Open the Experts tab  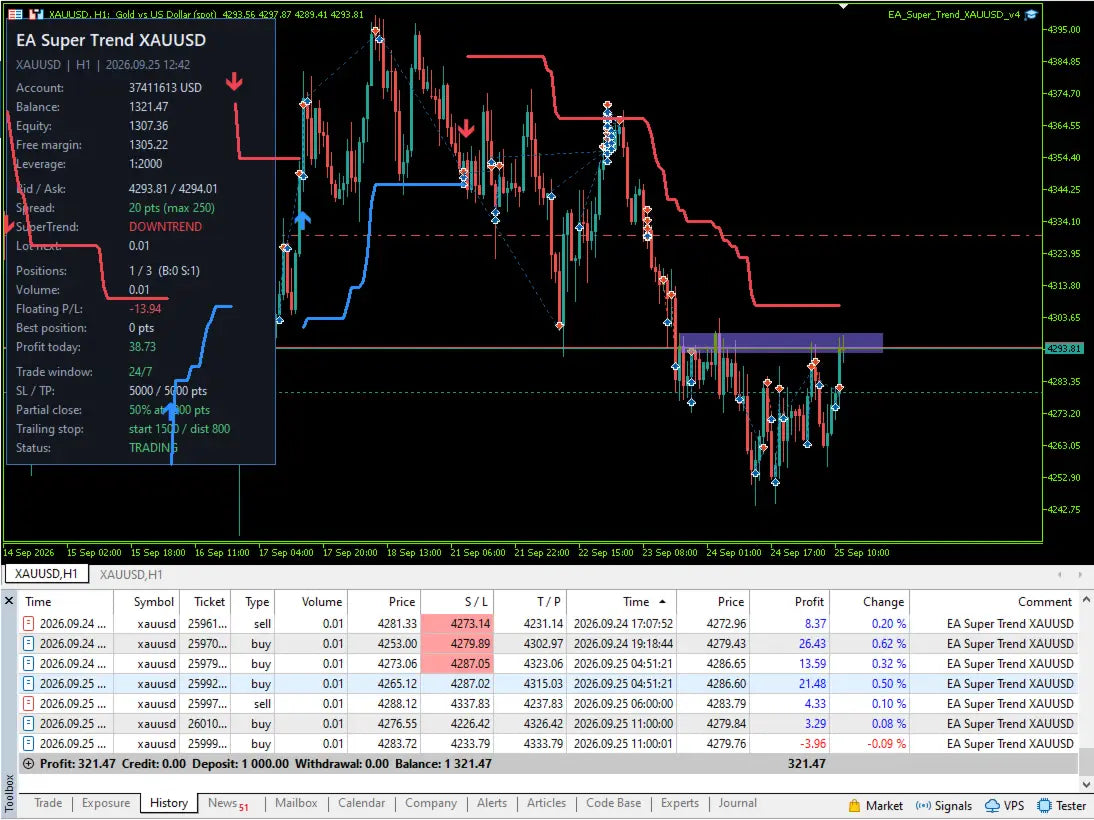click(680, 803)
